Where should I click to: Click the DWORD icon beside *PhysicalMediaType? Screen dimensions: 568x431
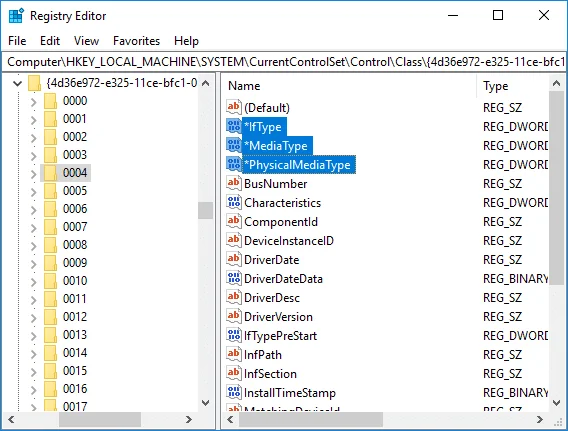pyautogui.click(x=234, y=164)
